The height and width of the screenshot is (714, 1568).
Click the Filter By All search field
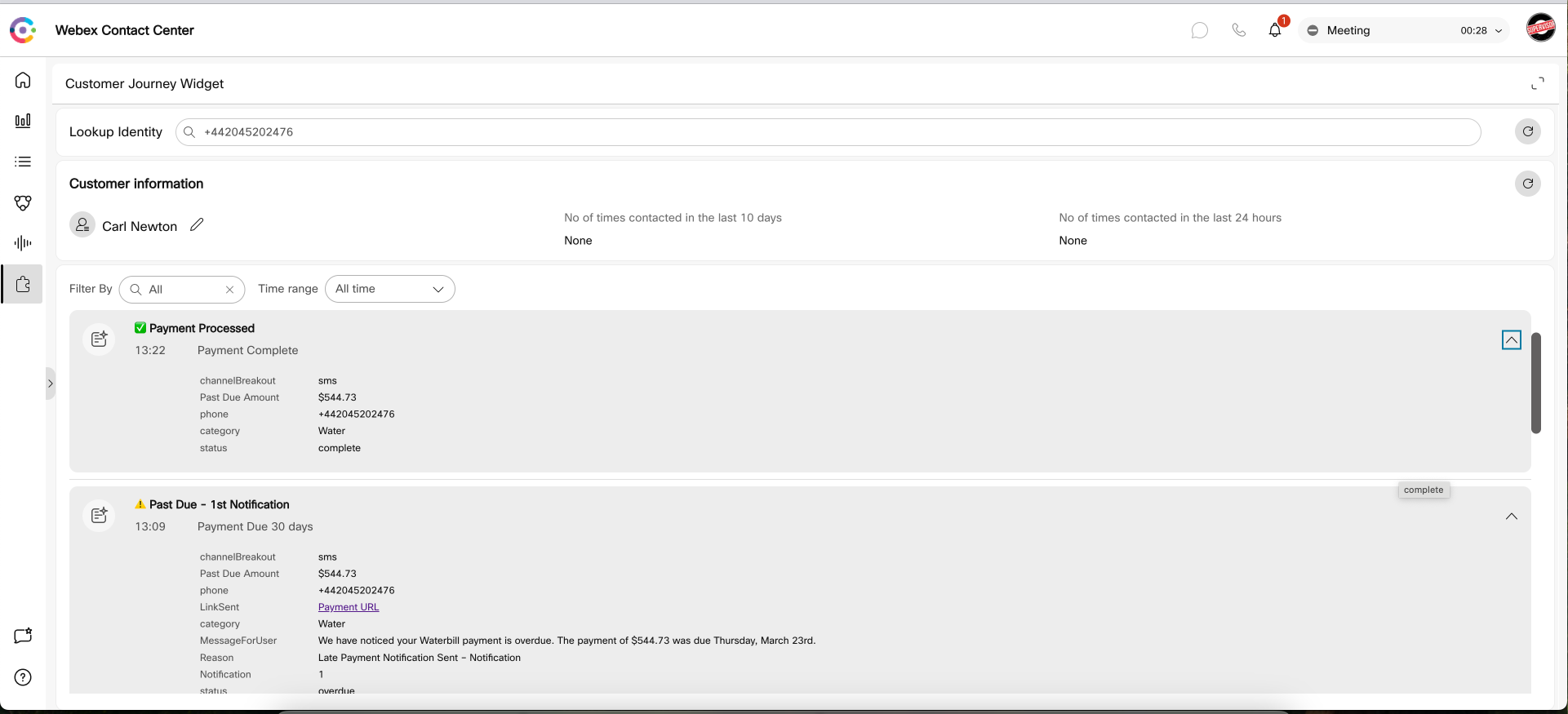(x=182, y=289)
